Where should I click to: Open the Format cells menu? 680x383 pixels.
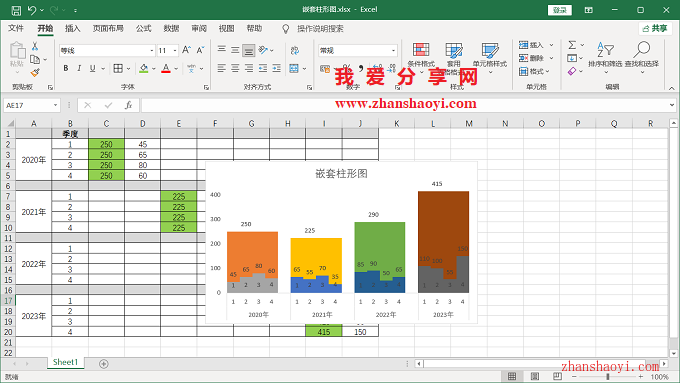click(534, 71)
